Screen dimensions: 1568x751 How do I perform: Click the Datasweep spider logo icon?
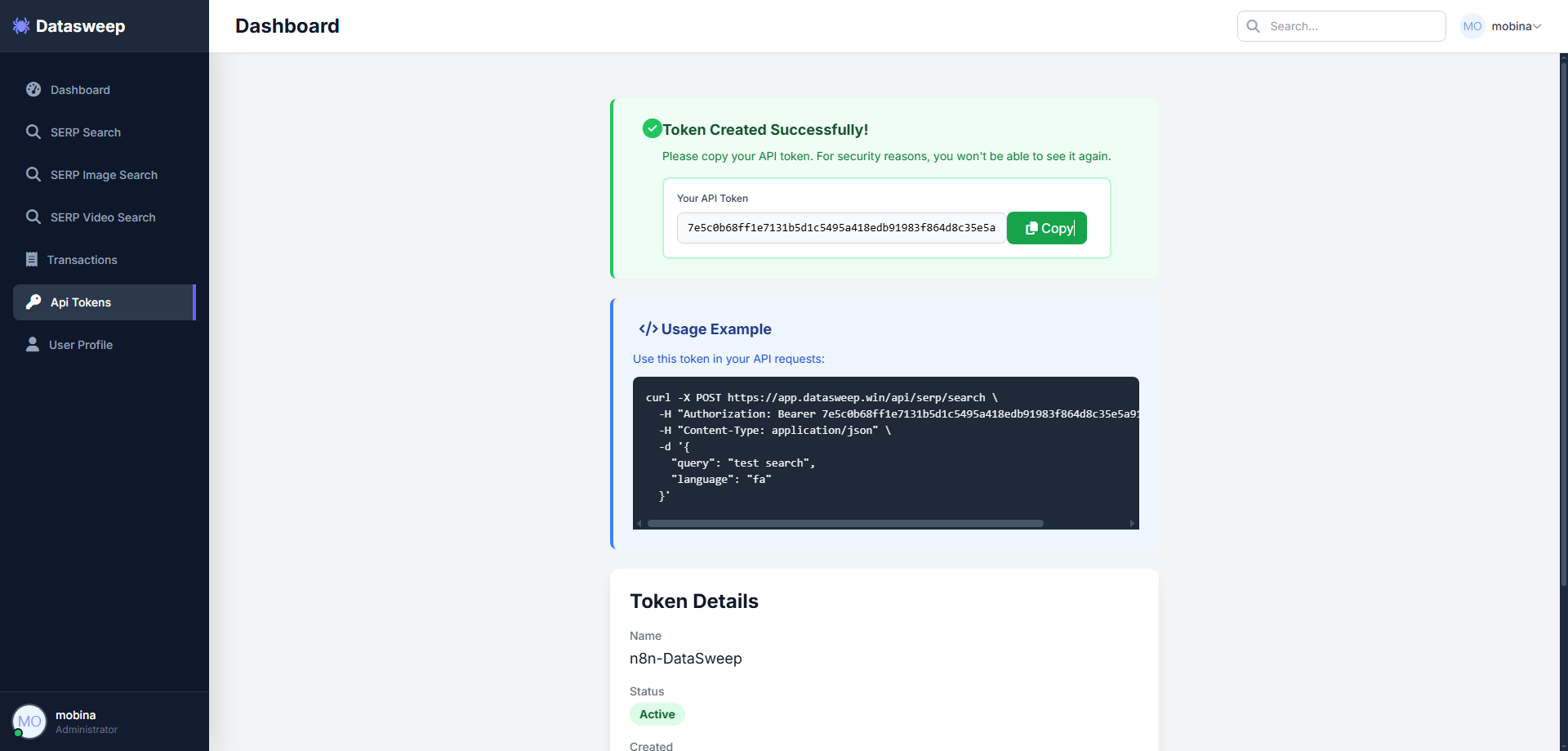21,26
